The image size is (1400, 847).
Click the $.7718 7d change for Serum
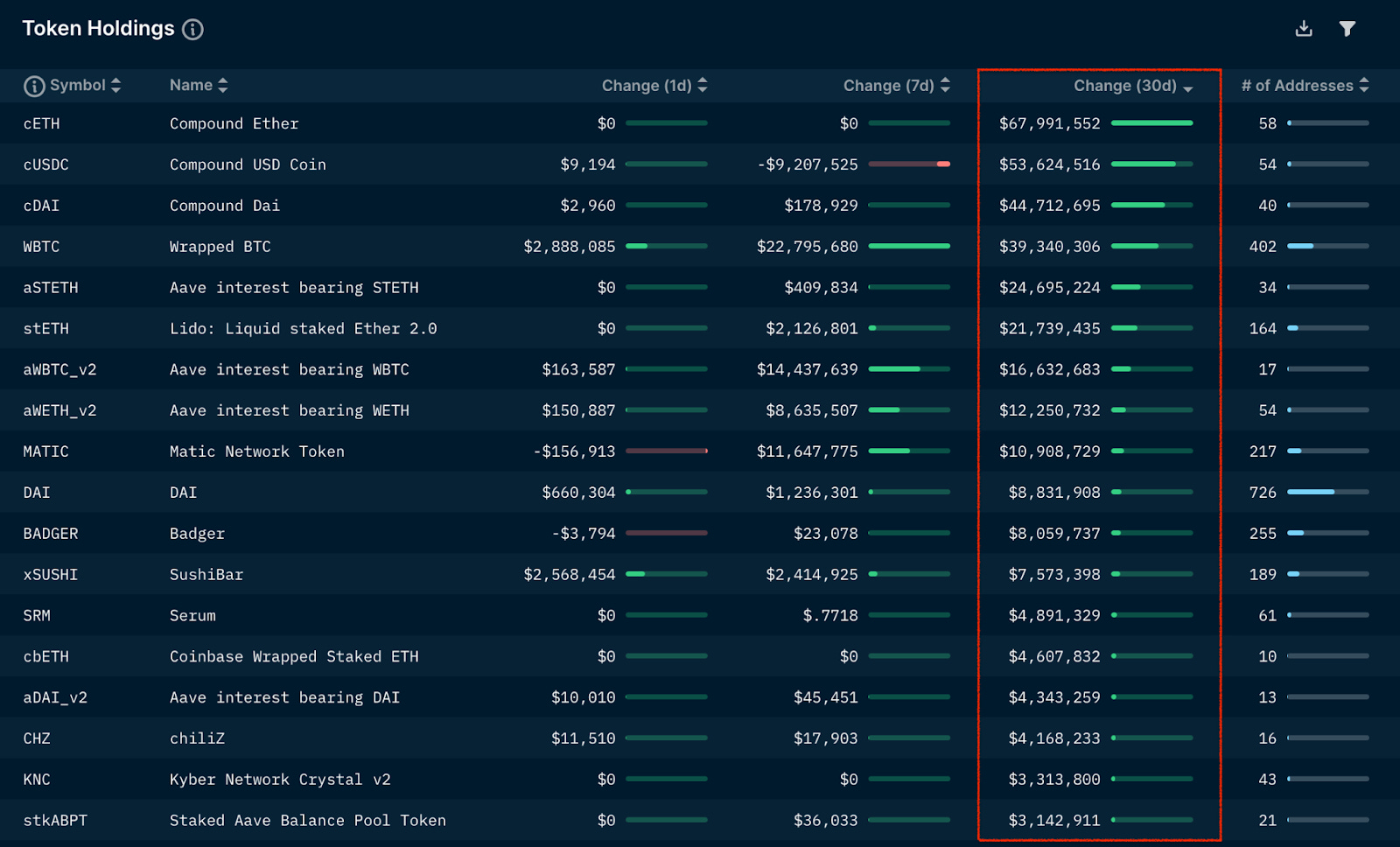pos(830,616)
